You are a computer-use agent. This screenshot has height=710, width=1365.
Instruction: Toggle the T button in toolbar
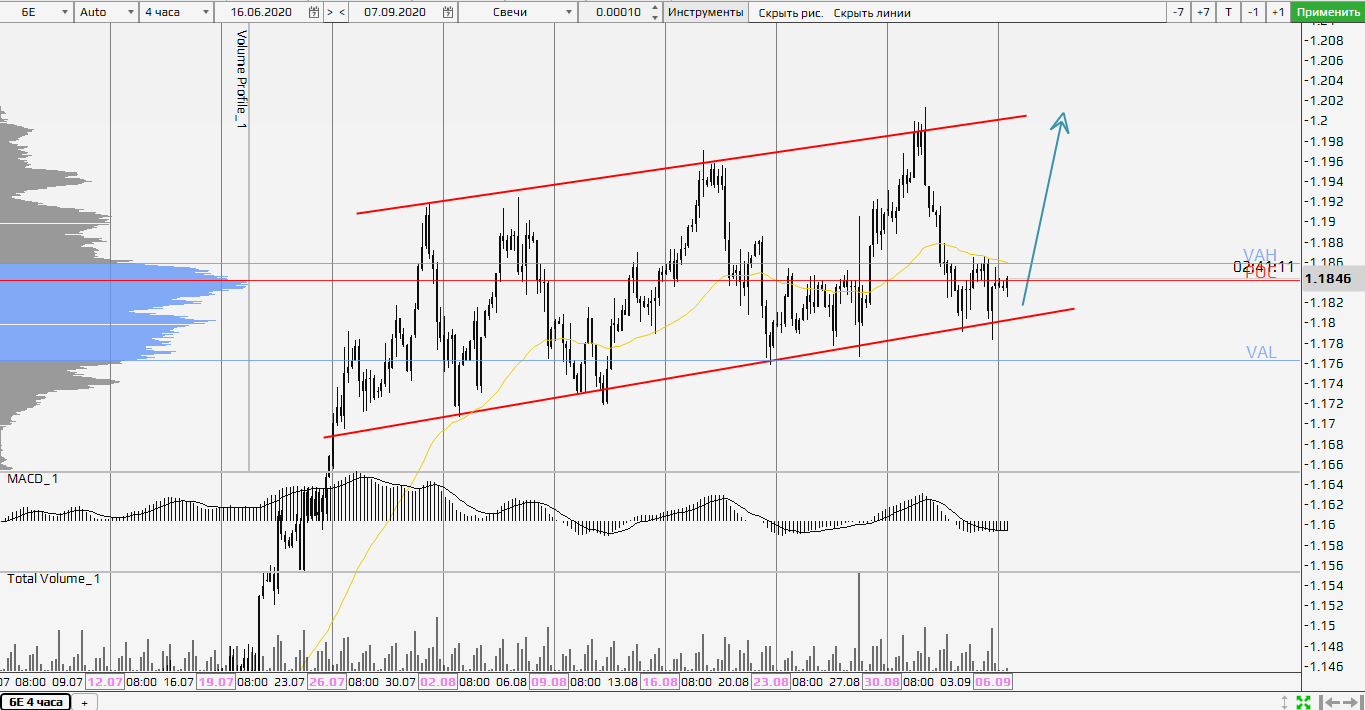point(1228,12)
